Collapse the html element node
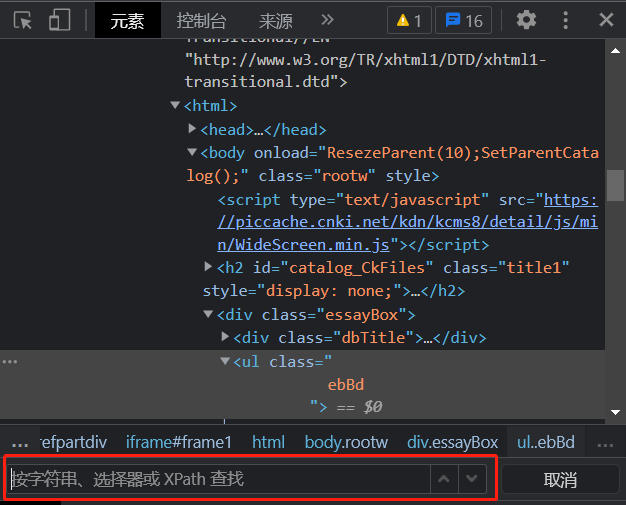This screenshot has height=505, width=626. point(175,105)
